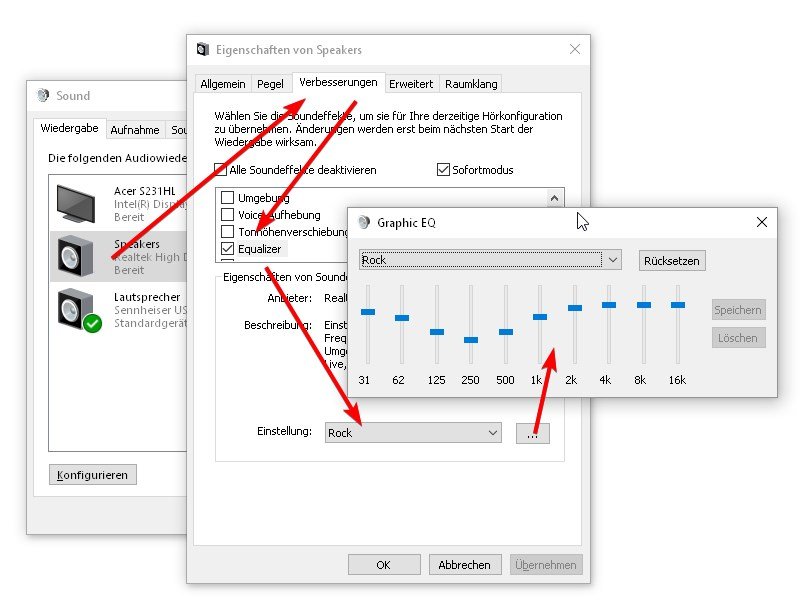Viewport: 801px width, 608px height.
Task: Click the speaker icon in Graphic EQ titlebar
Action: (x=364, y=222)
